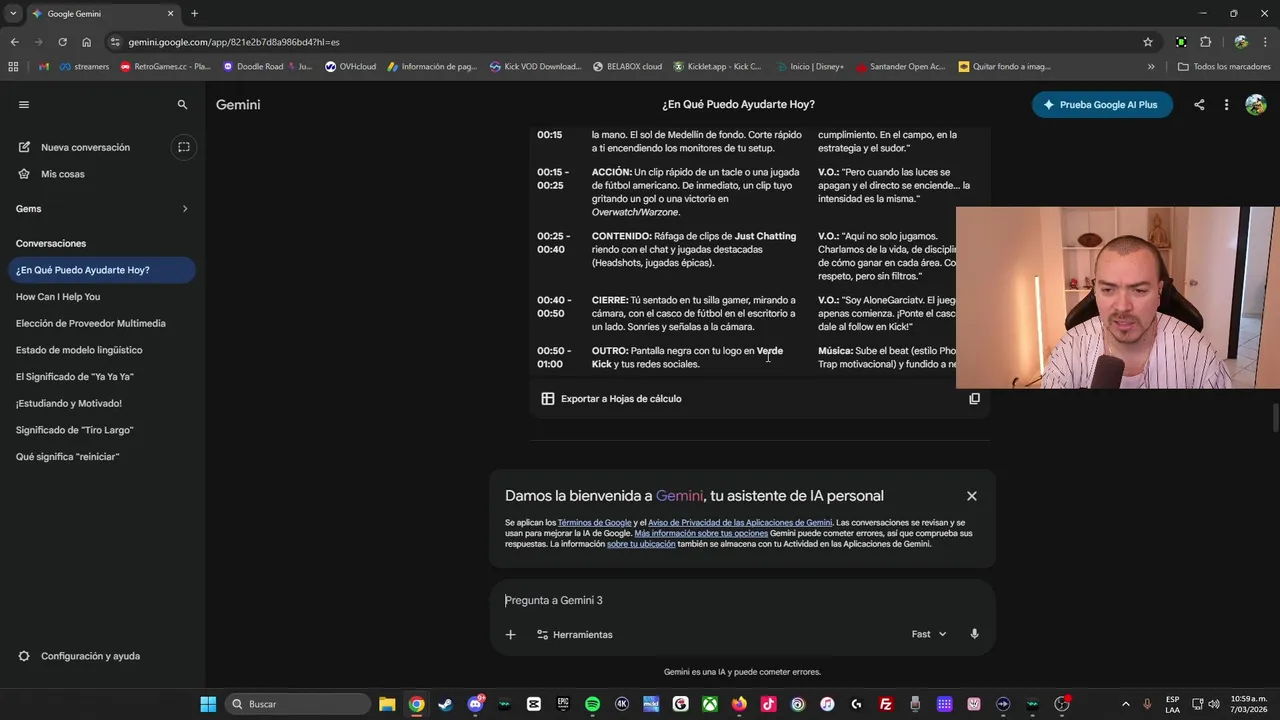Open Steam from taskbar
This screenshot has width=1280, height=720.
point(445,704)
